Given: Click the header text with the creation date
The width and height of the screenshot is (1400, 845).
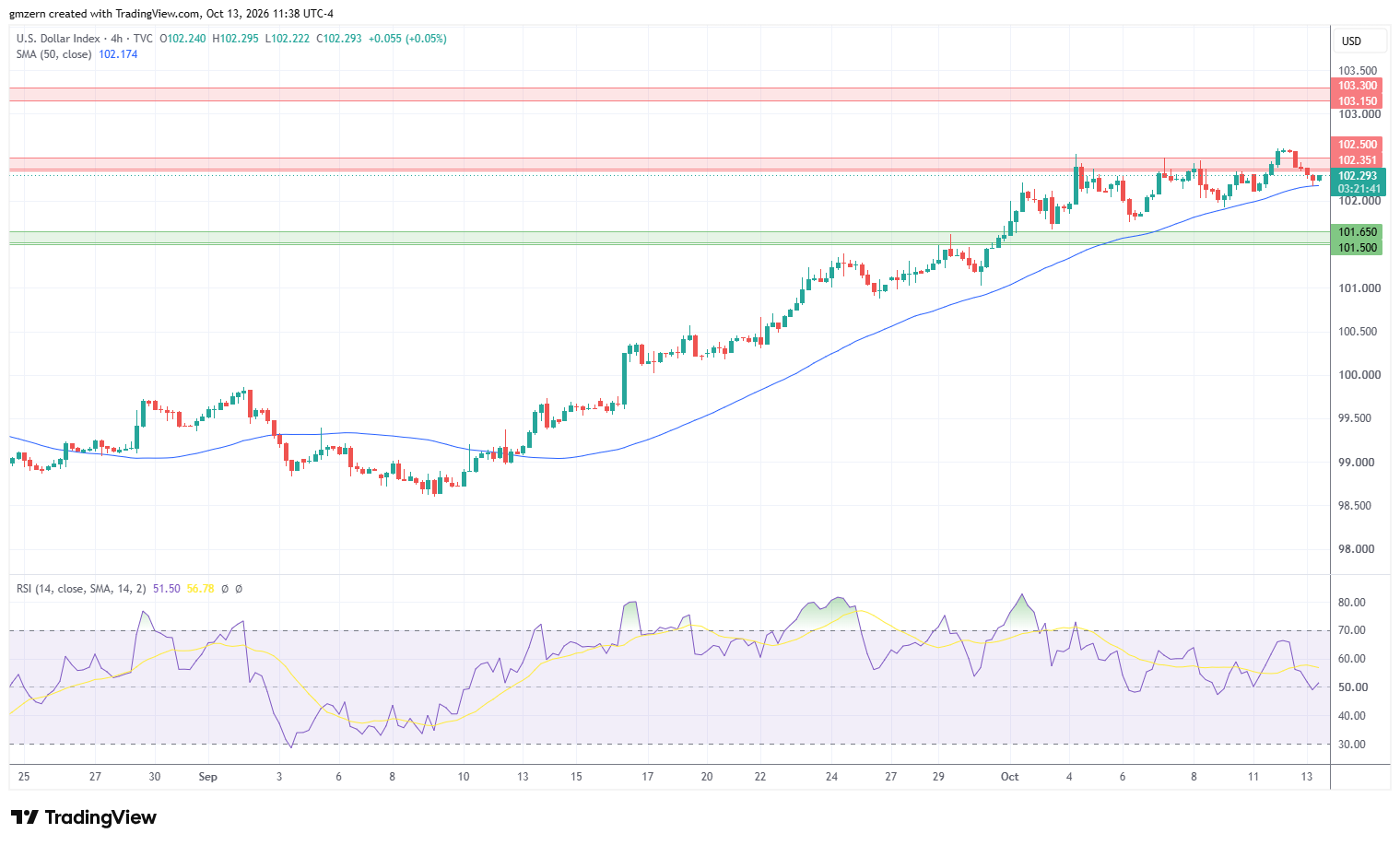Looking at the screenshot, I should (171, 14).
